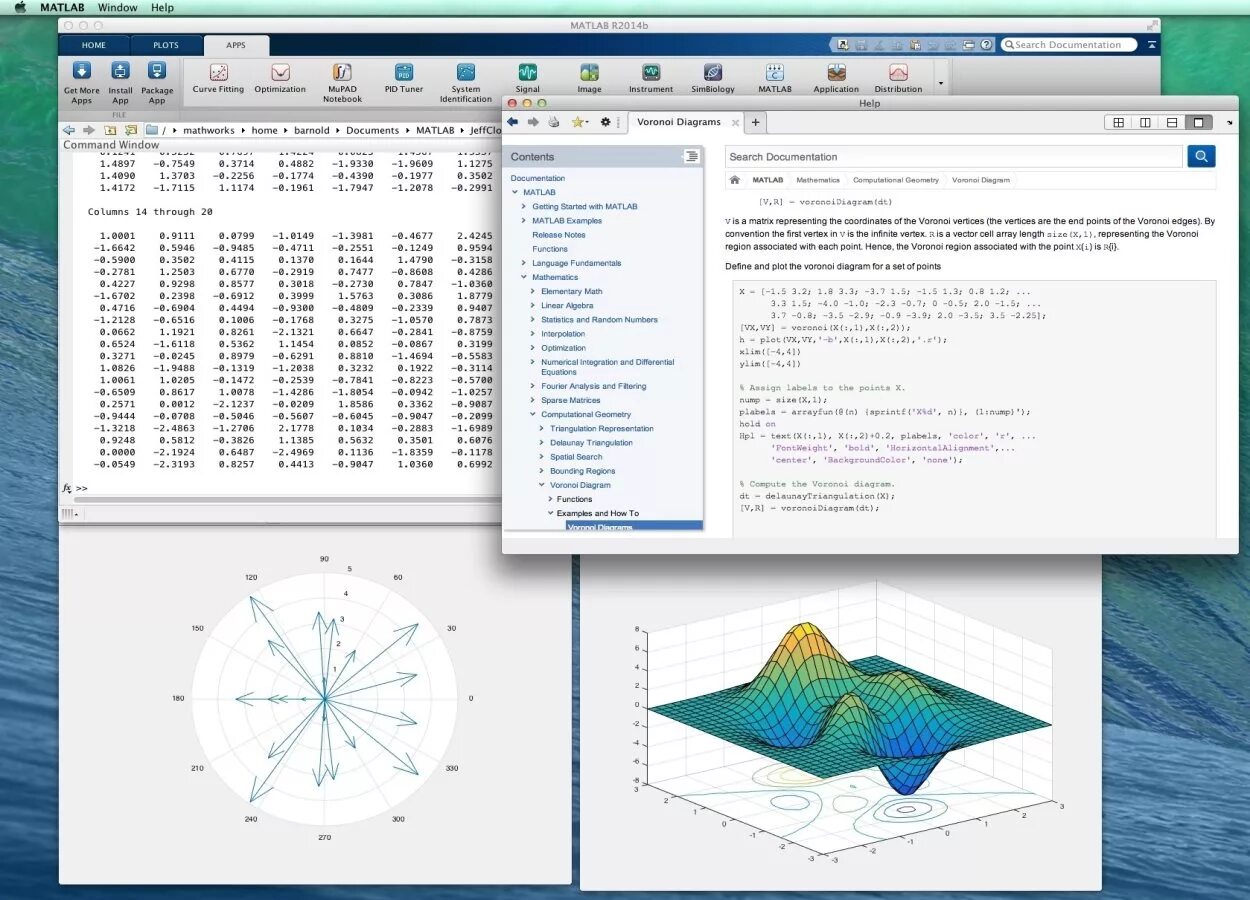Expand the MATLAB Examples node

[x=523, y=220]
